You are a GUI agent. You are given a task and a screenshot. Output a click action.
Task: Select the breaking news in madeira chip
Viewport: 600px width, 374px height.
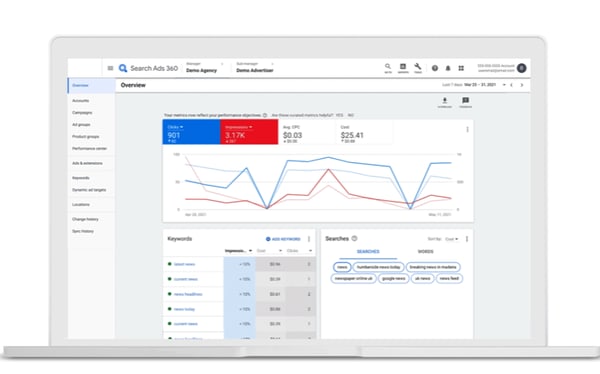click(433, 267)
